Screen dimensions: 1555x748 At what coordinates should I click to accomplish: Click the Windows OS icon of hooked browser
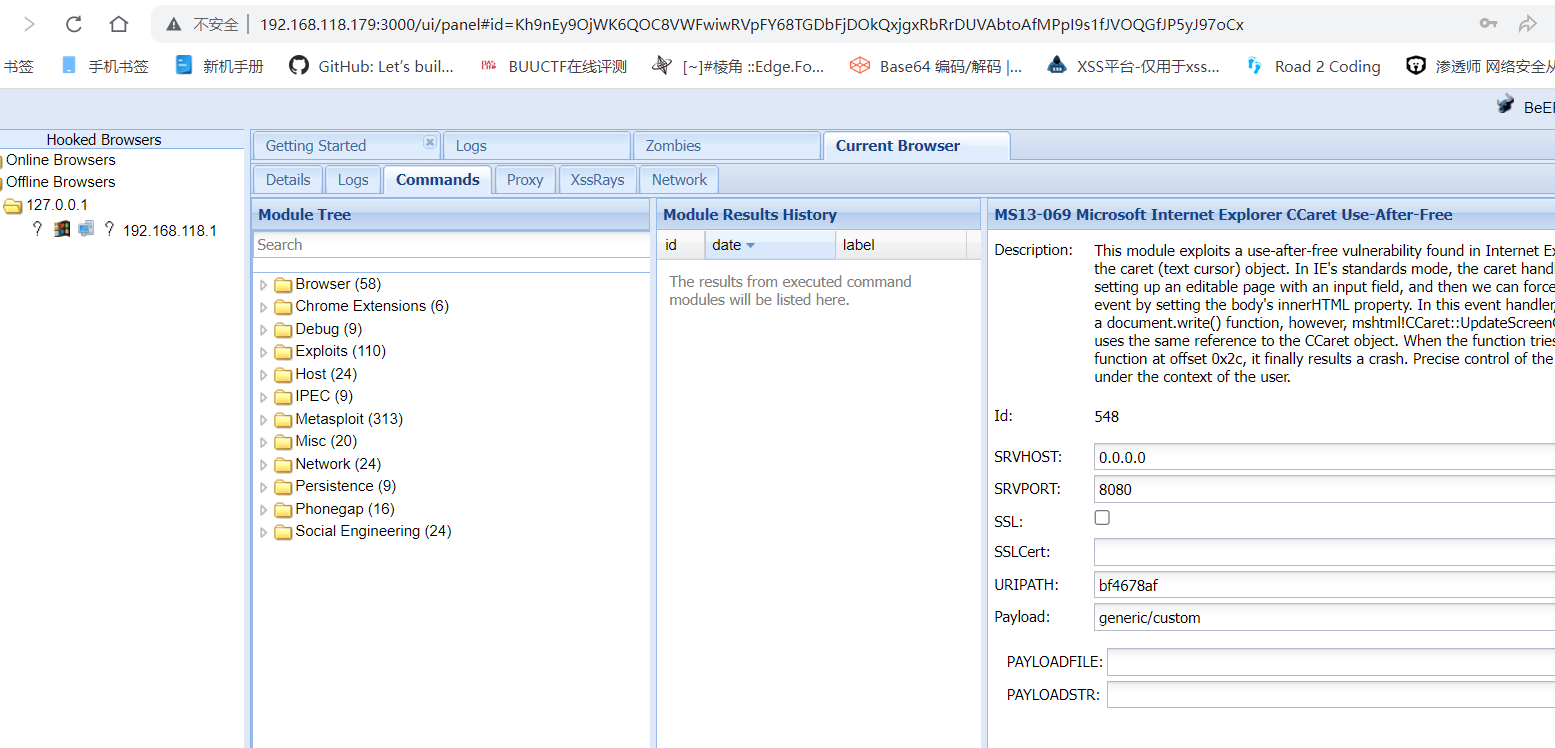[62, 229]
